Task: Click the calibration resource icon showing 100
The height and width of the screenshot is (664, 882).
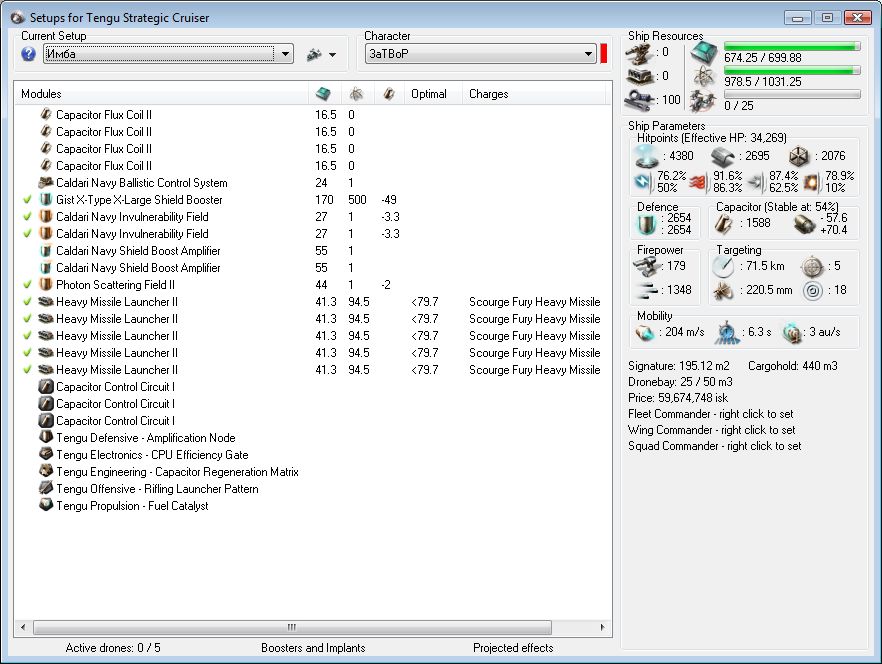Action: [639, 100]
